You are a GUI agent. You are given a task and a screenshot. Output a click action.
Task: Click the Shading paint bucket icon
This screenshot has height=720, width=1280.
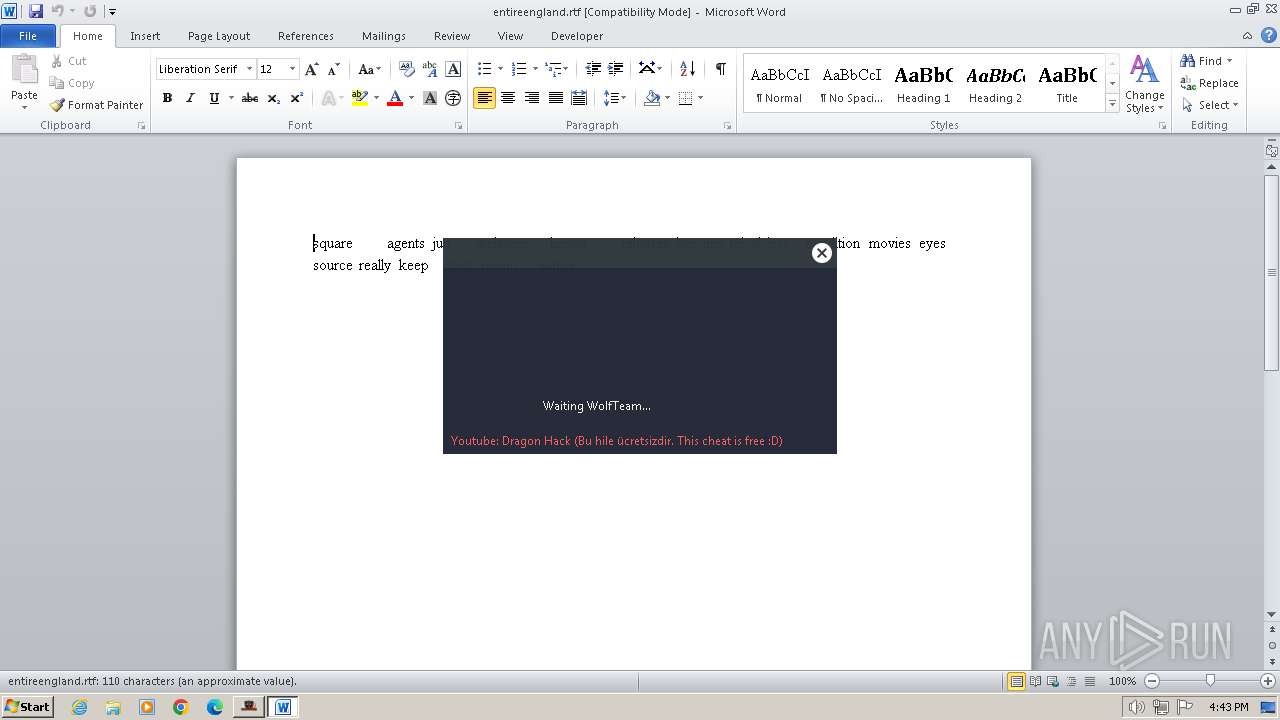pyautogui.click(x=652, y=98)
